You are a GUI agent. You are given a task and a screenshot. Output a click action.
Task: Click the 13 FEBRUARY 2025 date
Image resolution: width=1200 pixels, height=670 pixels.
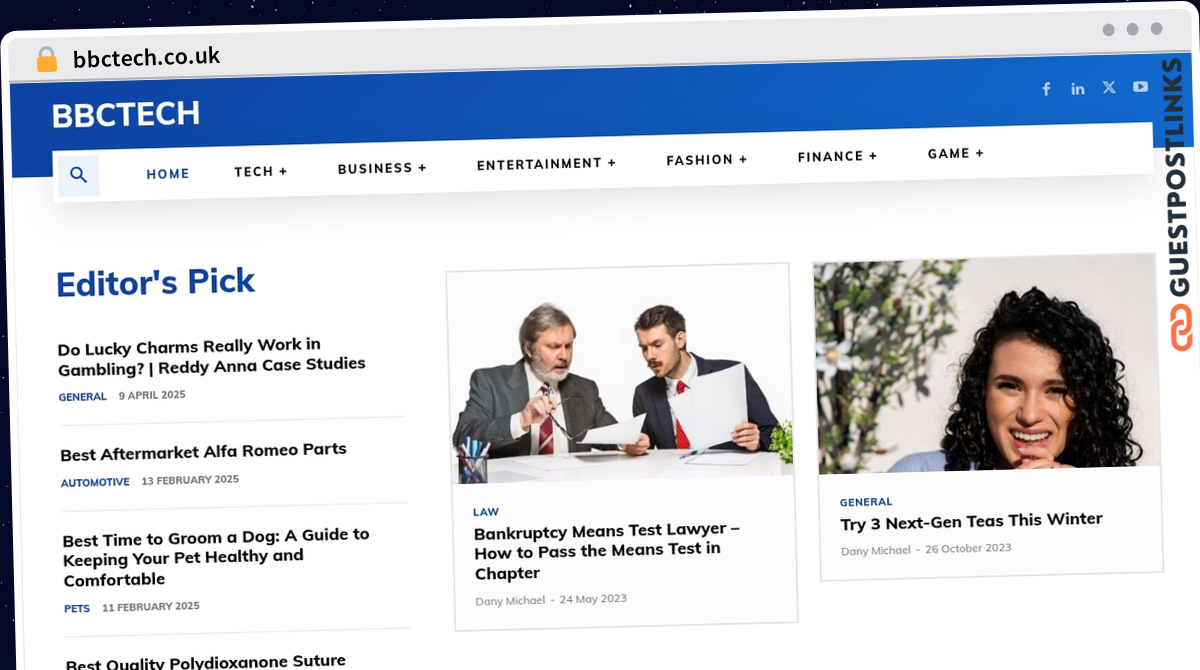pyautogui.click(x=190, y=480)
